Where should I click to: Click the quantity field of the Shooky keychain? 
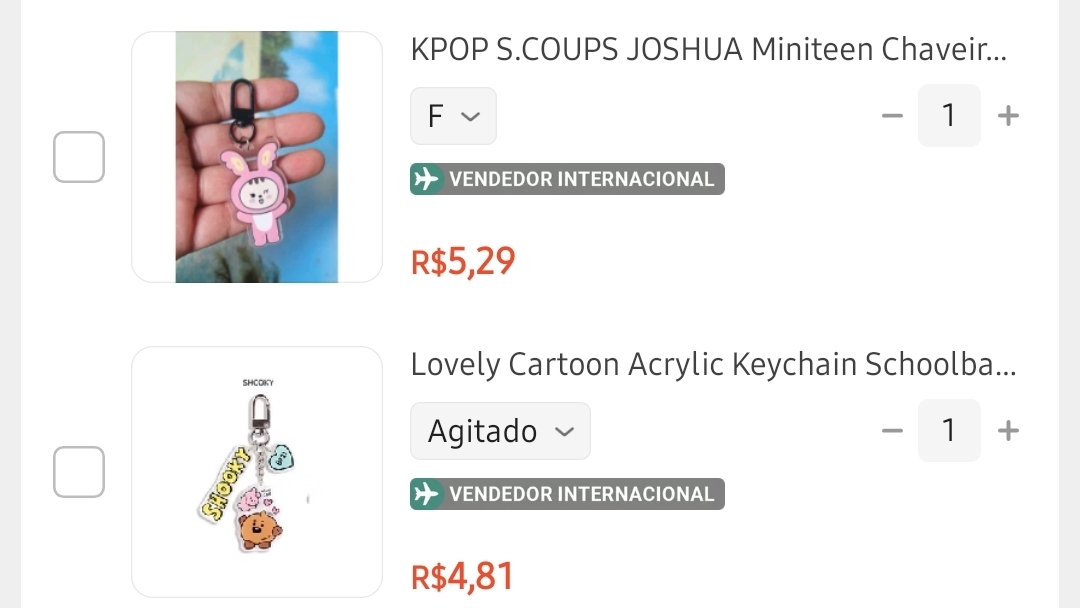coord(949,431)
